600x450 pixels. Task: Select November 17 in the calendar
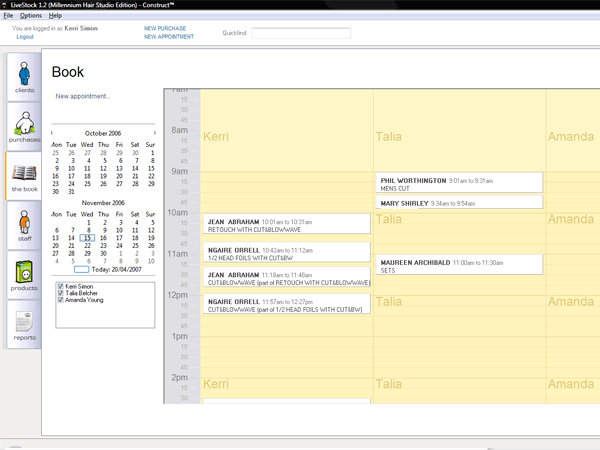119,238
